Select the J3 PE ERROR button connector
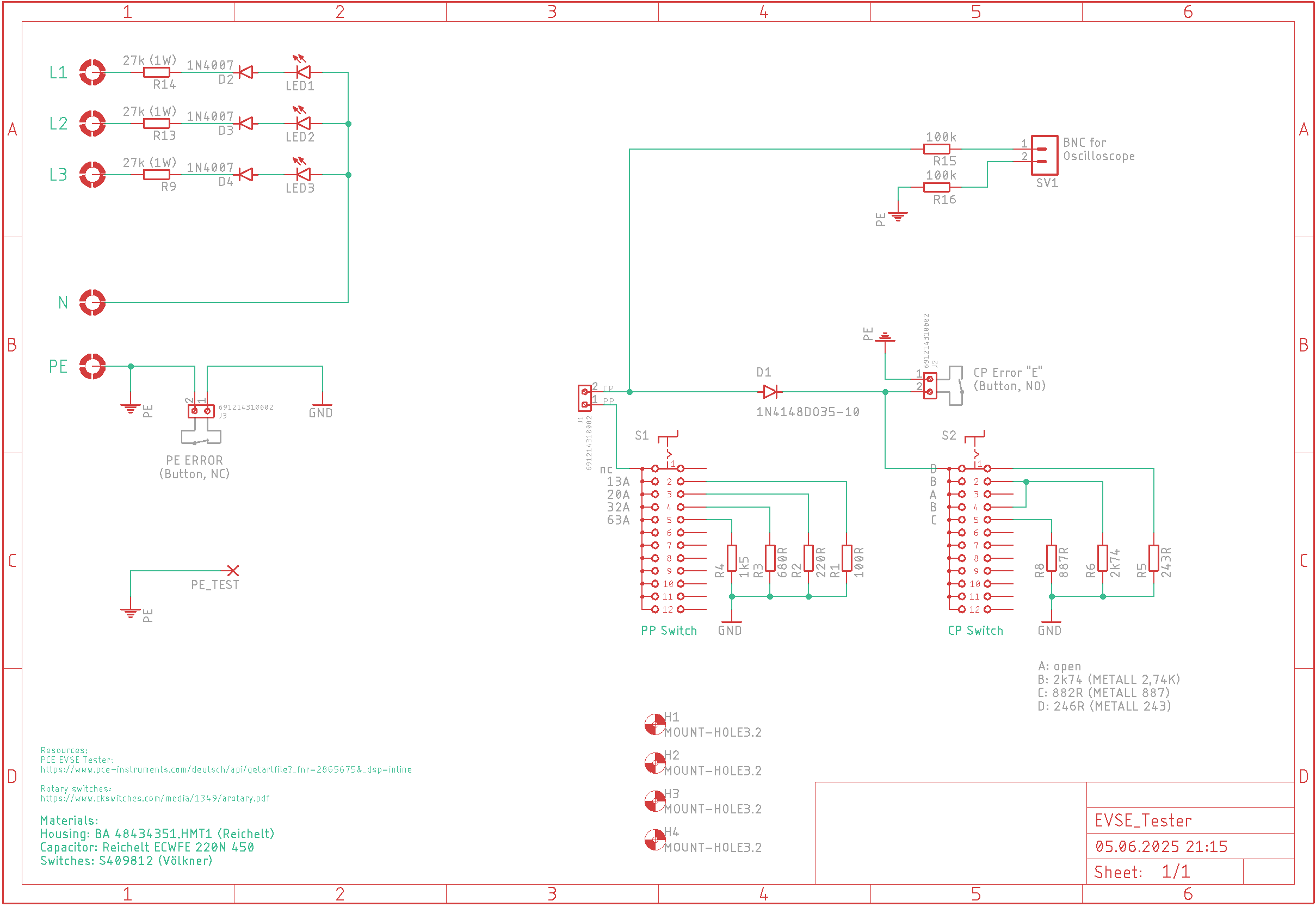The image size is (1316, 907). 201,410
